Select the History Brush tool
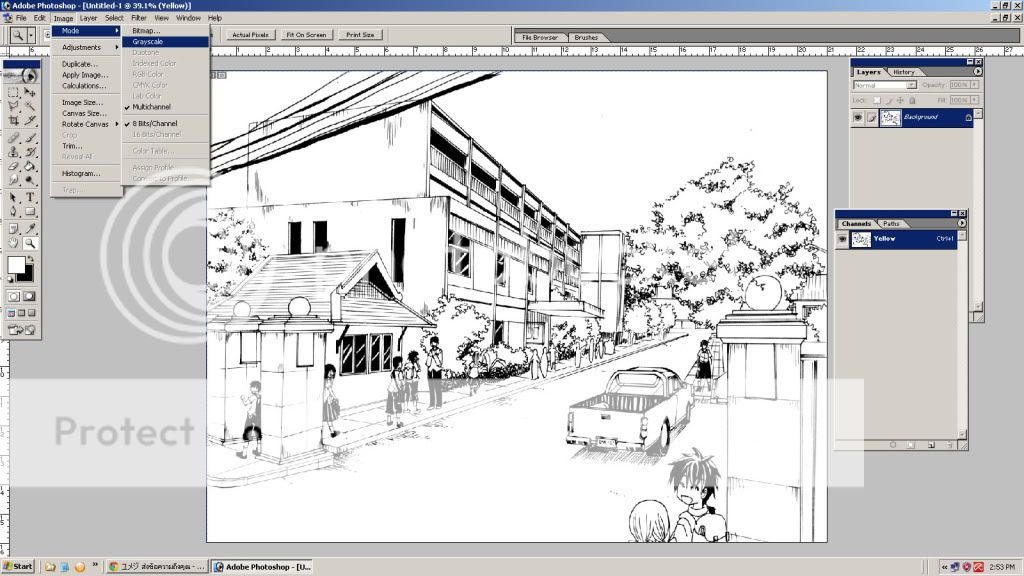1024x576 pixels. (x=30, y=152)
